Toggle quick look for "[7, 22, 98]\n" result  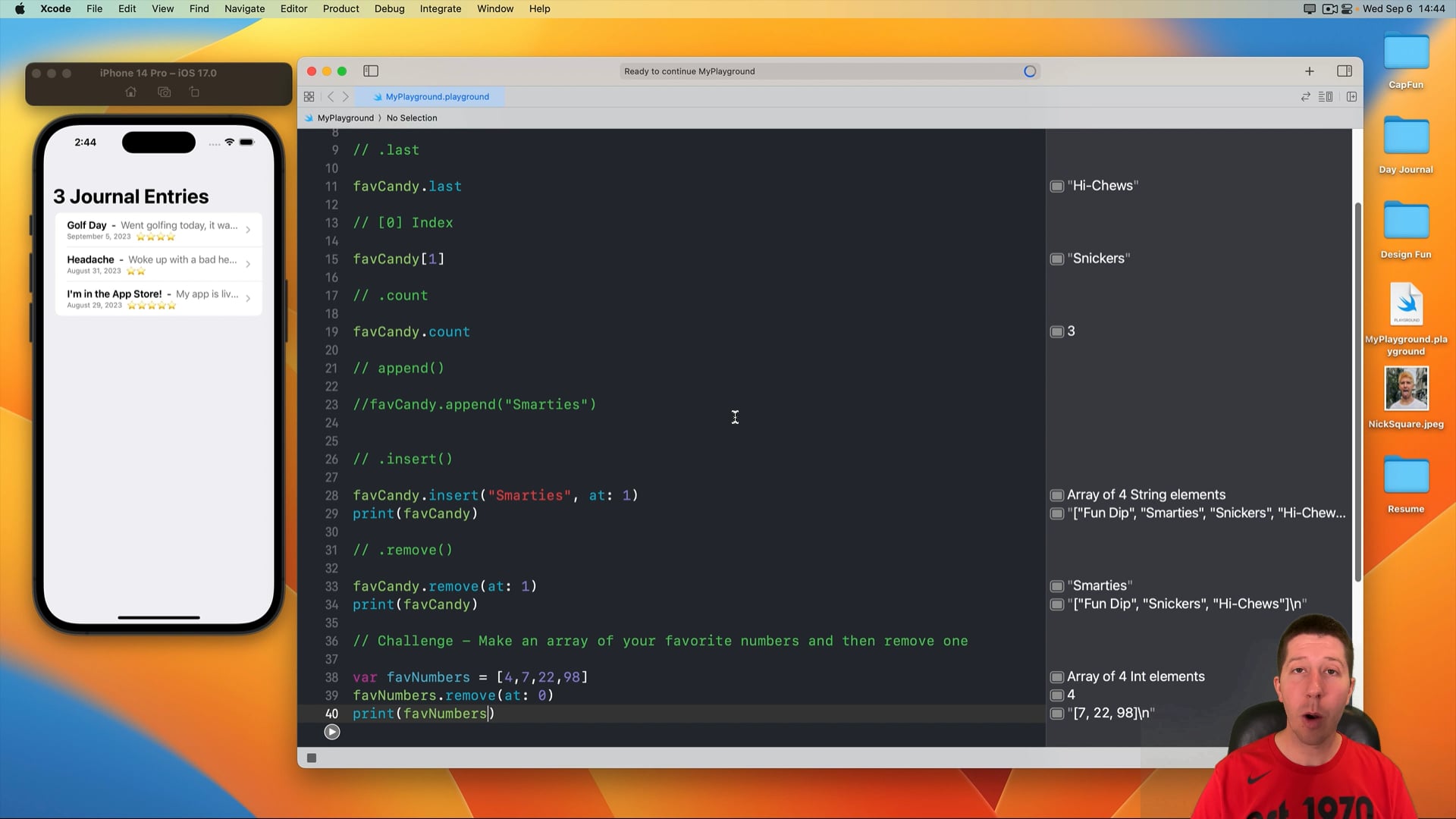click(x=1056, y=714)
